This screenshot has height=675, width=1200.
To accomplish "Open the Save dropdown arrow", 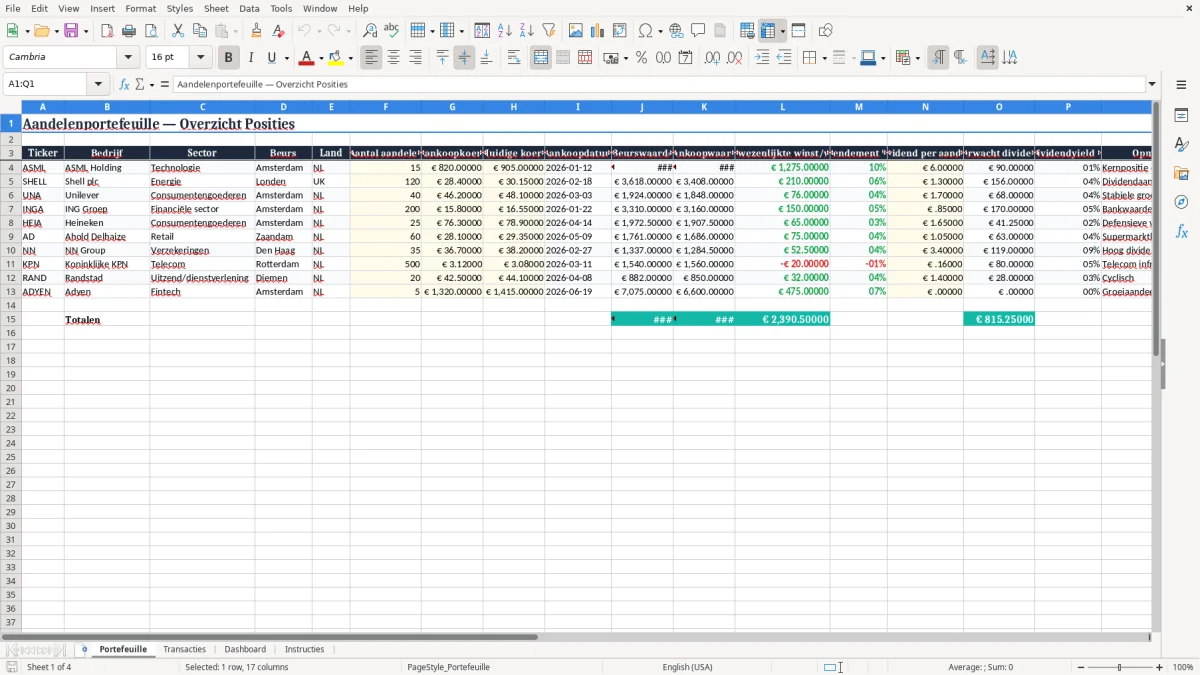I will point(85,31).
